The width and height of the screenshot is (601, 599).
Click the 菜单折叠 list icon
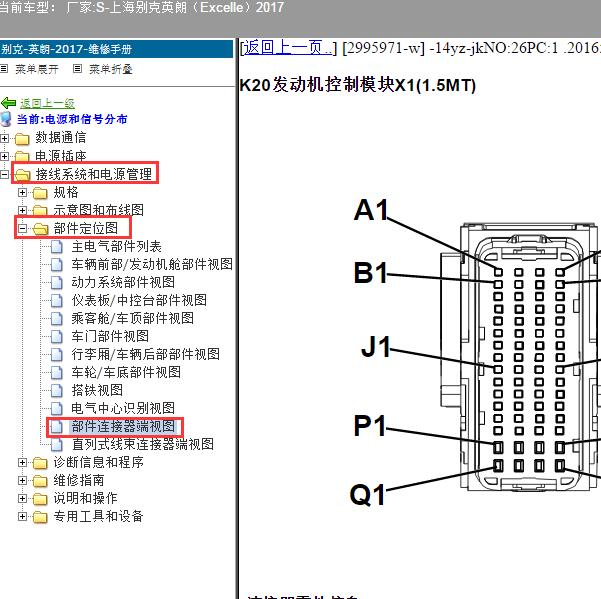pyautogui.click(x=77, y=69)
